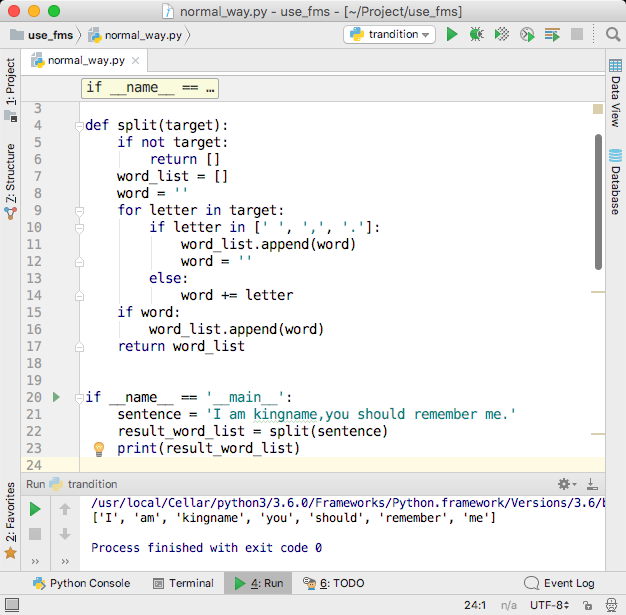Open the trandition run configuration dropdown
626x615 pixels.
pyautogui.click(x=389, y=35)
